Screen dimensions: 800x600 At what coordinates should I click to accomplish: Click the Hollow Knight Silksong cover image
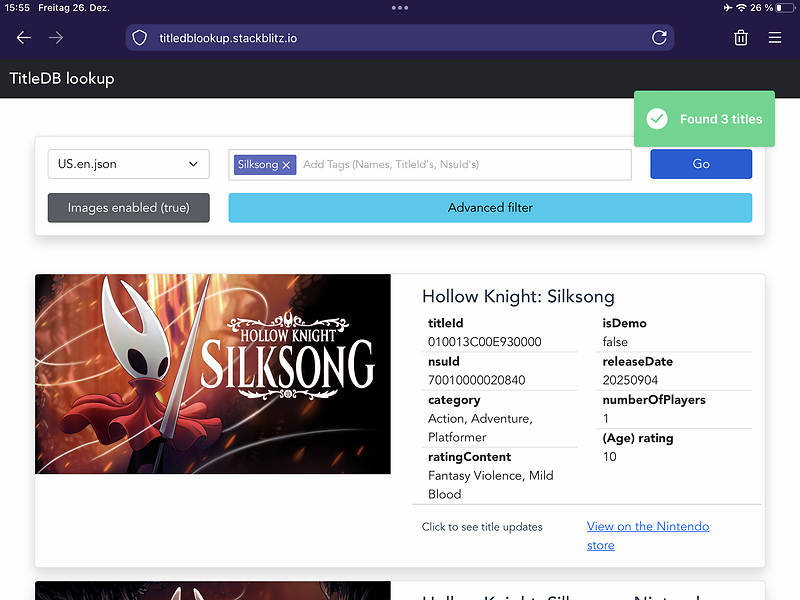pos(213,374)
